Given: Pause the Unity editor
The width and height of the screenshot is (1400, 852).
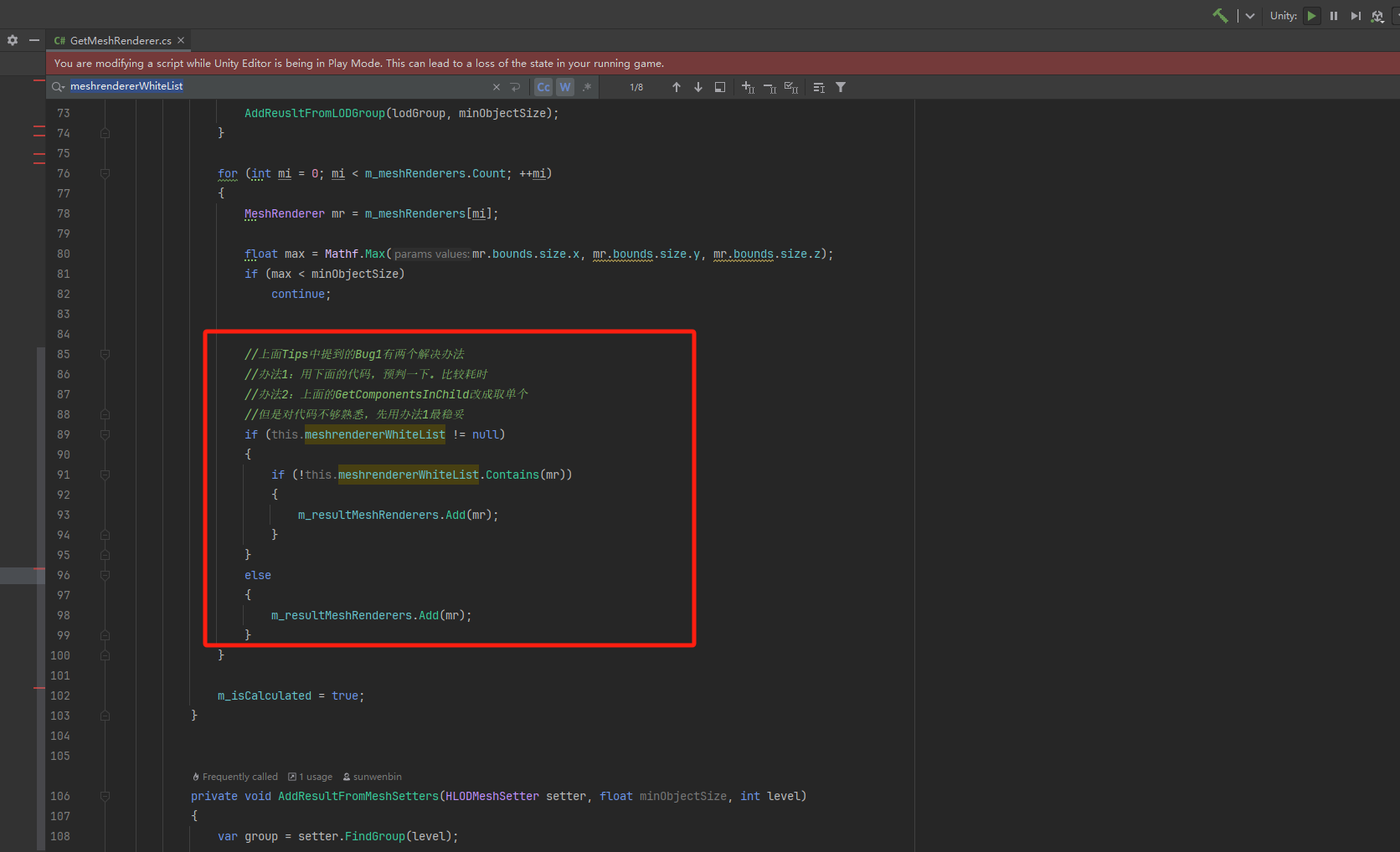Looking at the screenshot, I should [1334, 16].
